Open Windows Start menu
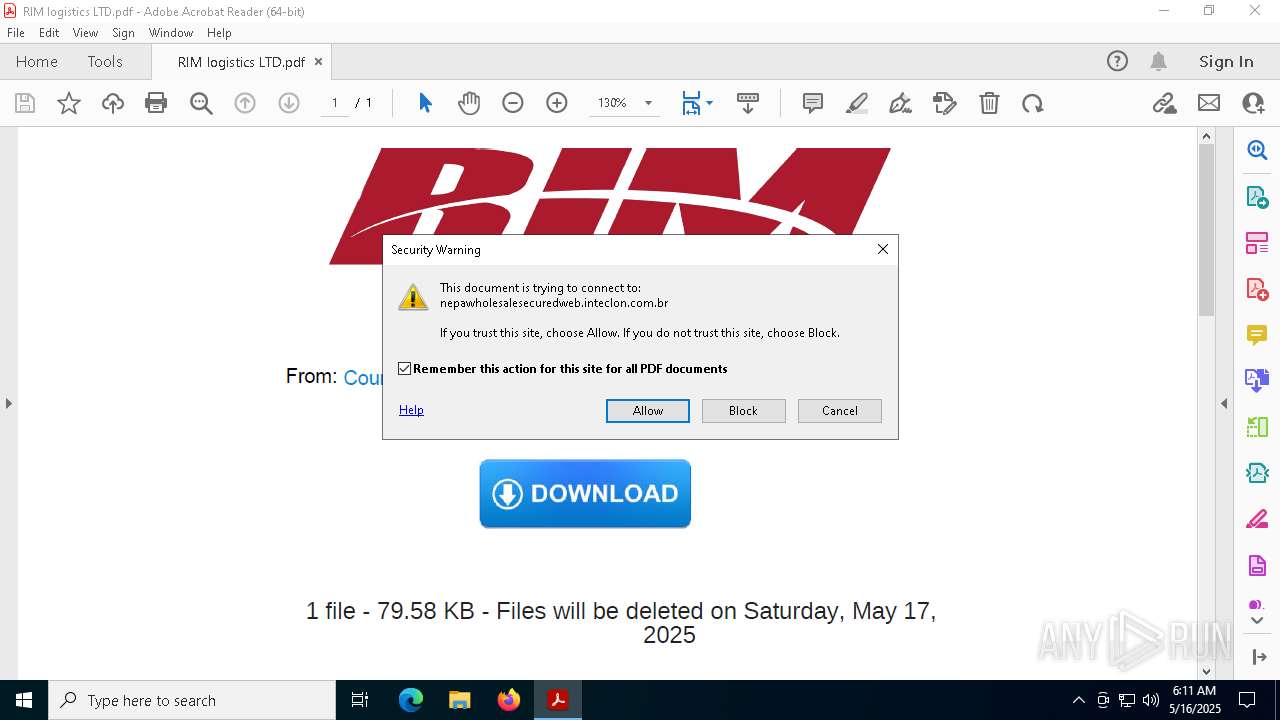 coord(24,700)
